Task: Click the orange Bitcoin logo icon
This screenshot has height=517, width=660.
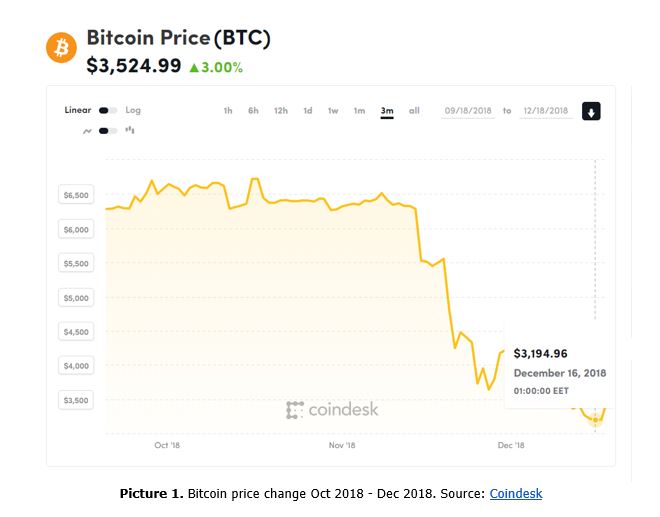Action: point(61,48)
